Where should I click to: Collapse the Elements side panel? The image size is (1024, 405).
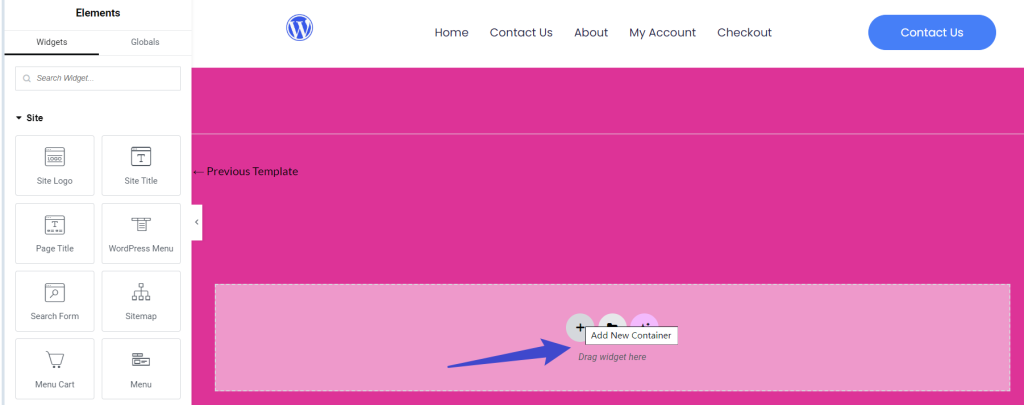click(x=197, y=222)
